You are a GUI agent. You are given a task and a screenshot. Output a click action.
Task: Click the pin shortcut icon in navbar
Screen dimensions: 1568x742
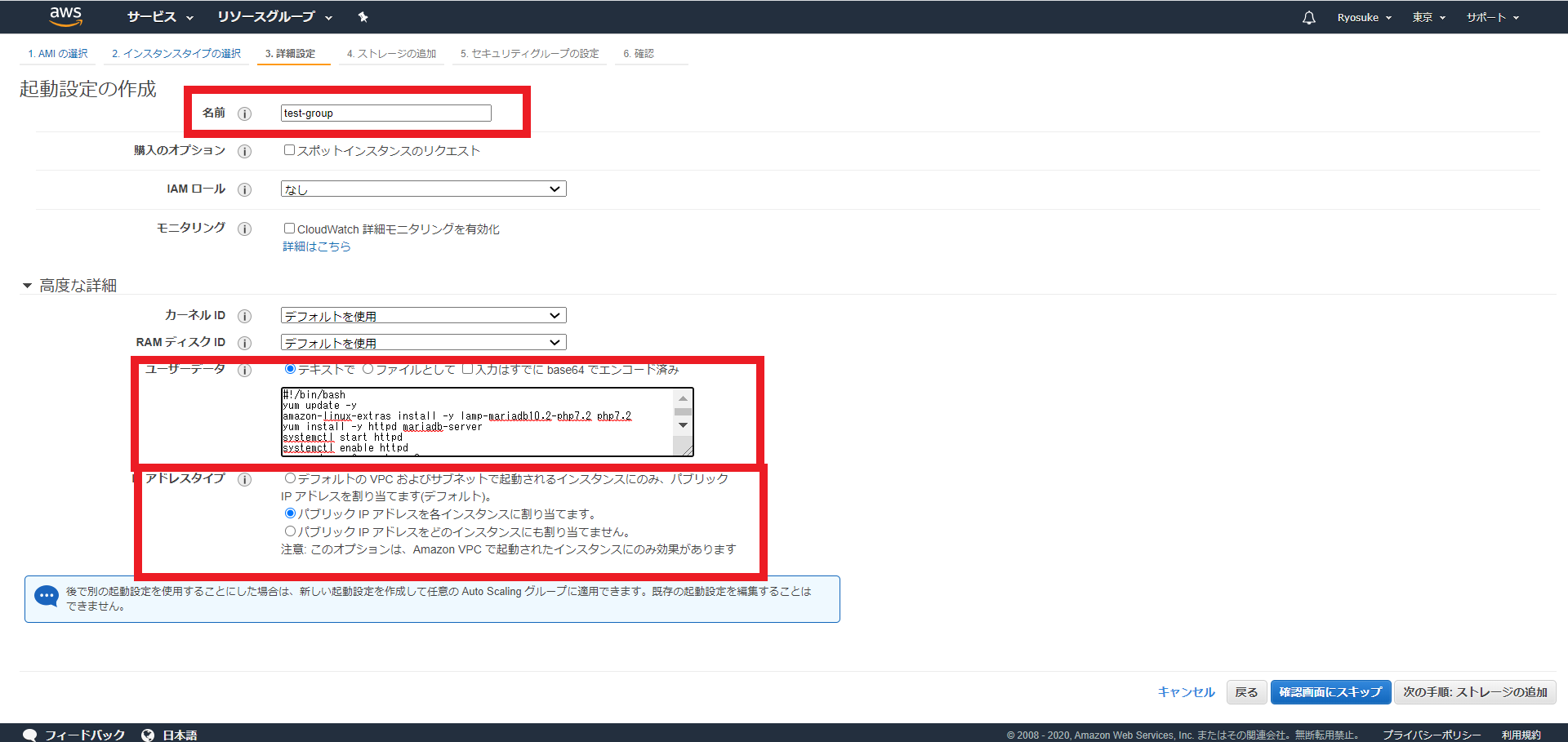363,17
